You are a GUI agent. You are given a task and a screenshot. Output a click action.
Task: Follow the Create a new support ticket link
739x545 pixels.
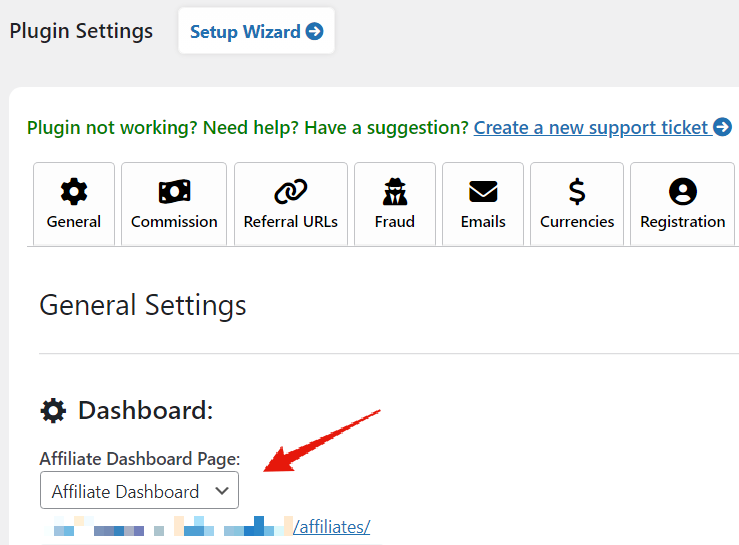pyautogui.click(x=593, y=128)
